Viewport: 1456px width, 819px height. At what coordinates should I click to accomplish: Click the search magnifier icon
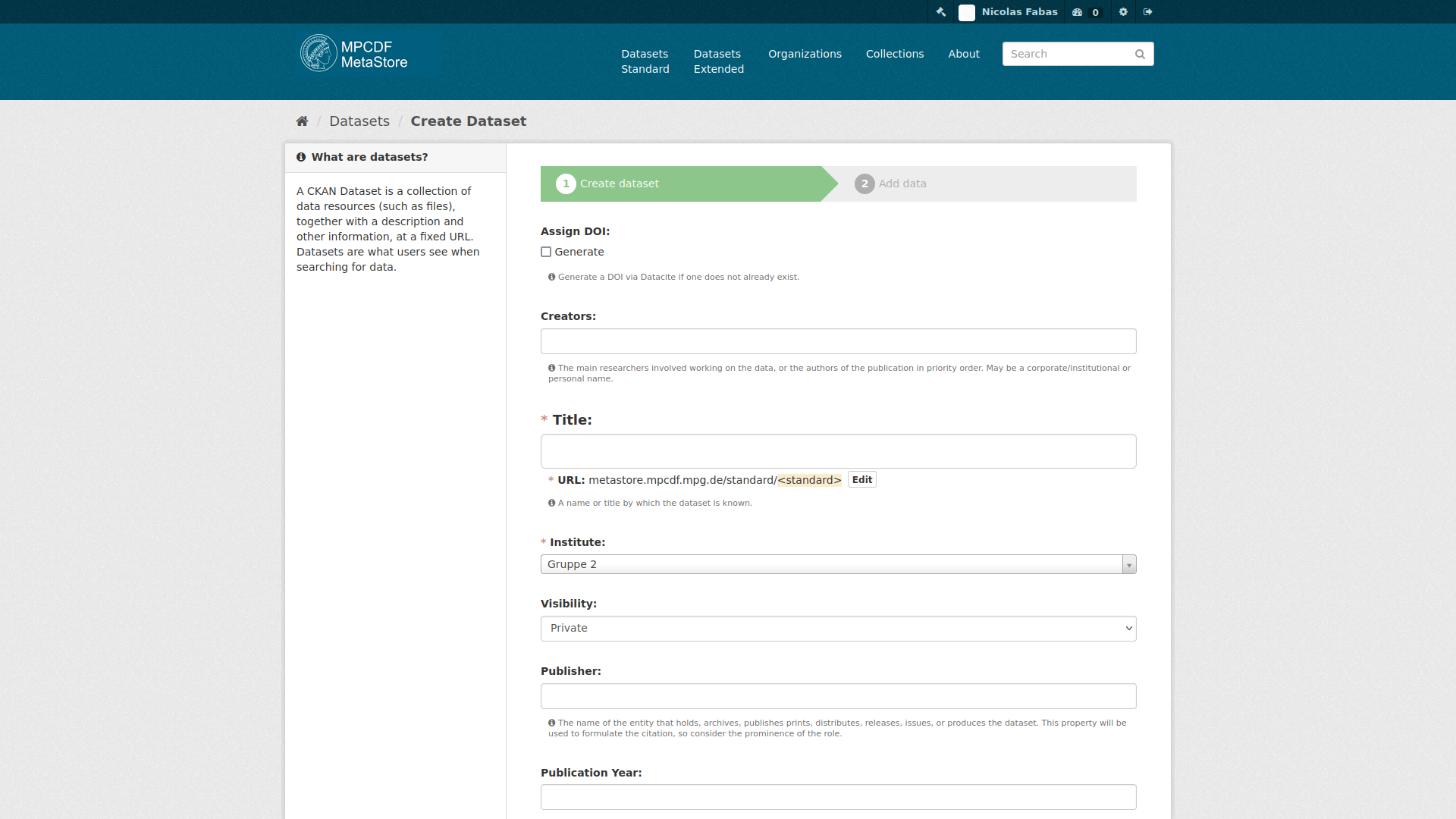coord(1139,54)
